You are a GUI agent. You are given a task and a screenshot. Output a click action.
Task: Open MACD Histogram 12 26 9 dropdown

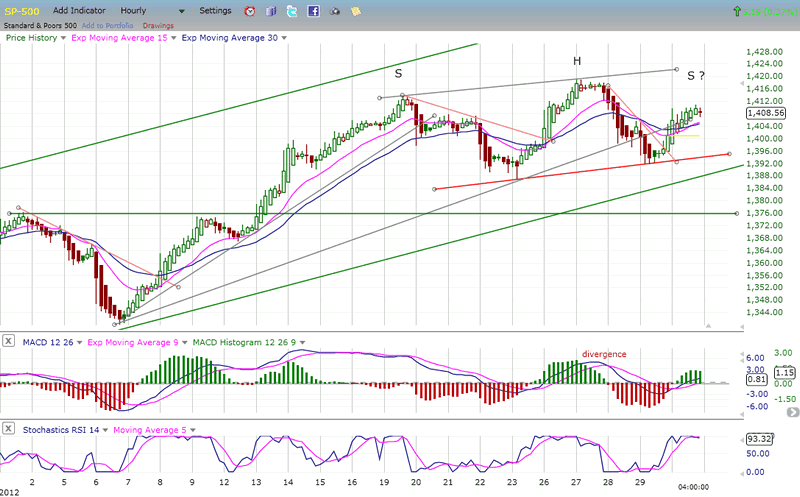point(303,343)
